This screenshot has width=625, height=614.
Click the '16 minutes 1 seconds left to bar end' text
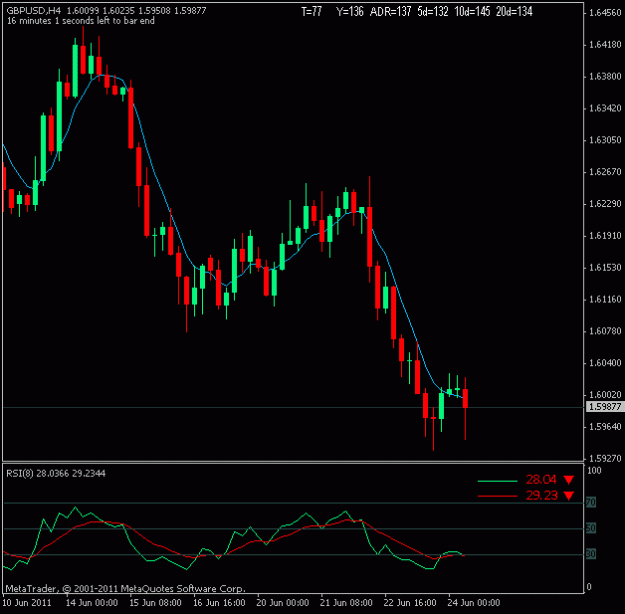coord(81,21)
